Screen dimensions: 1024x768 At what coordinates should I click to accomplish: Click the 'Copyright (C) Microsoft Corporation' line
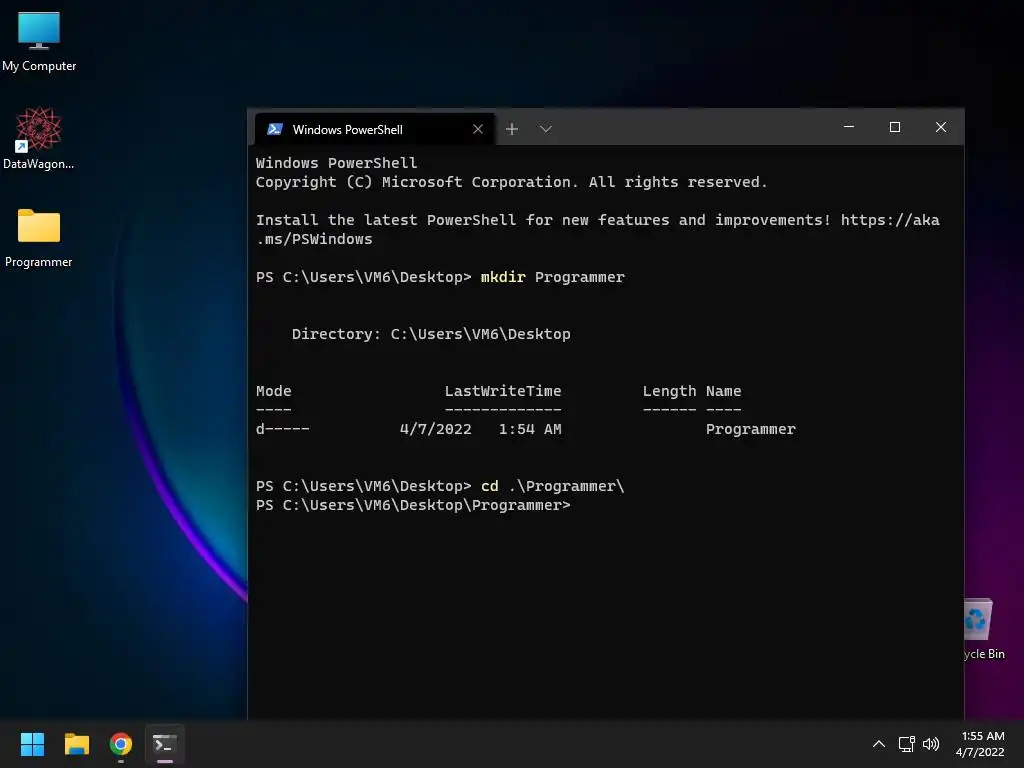(511, 182)
